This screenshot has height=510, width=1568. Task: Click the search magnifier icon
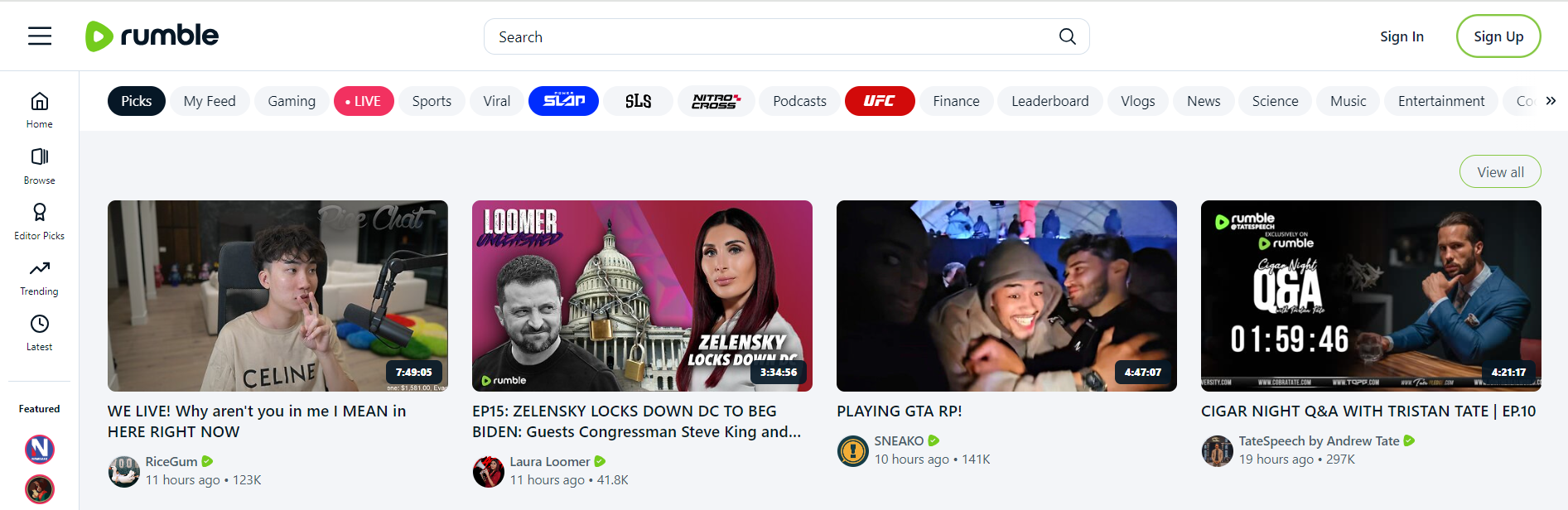click(x=1067, y=36)
